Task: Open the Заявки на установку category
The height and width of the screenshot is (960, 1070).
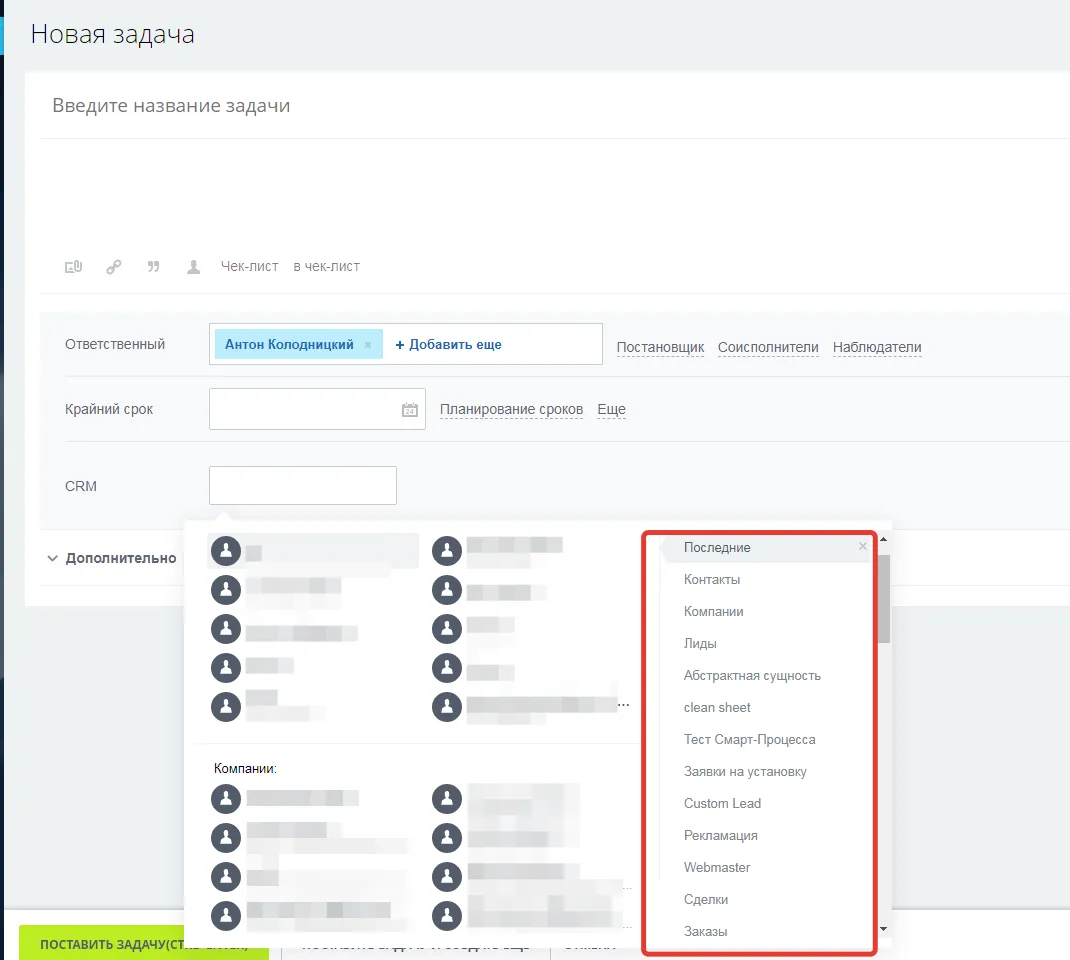Action: [745, 772]
